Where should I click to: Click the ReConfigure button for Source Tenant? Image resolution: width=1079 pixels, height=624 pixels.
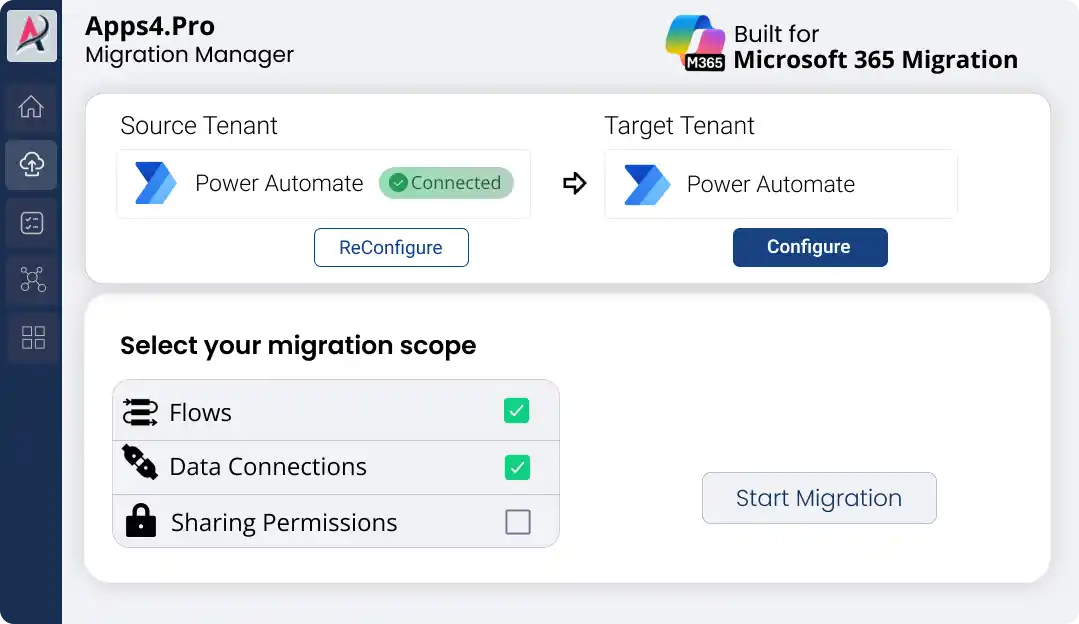pos(391,247)
